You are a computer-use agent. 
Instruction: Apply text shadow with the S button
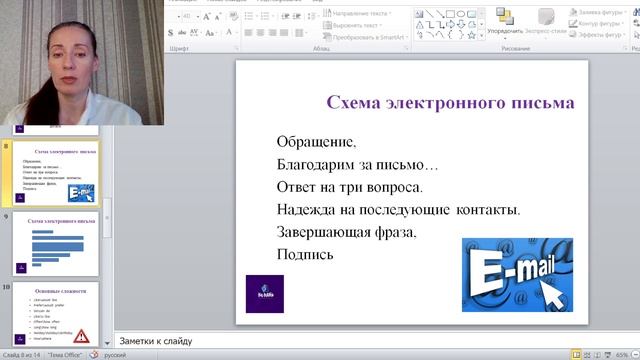[x=171, y=33]
